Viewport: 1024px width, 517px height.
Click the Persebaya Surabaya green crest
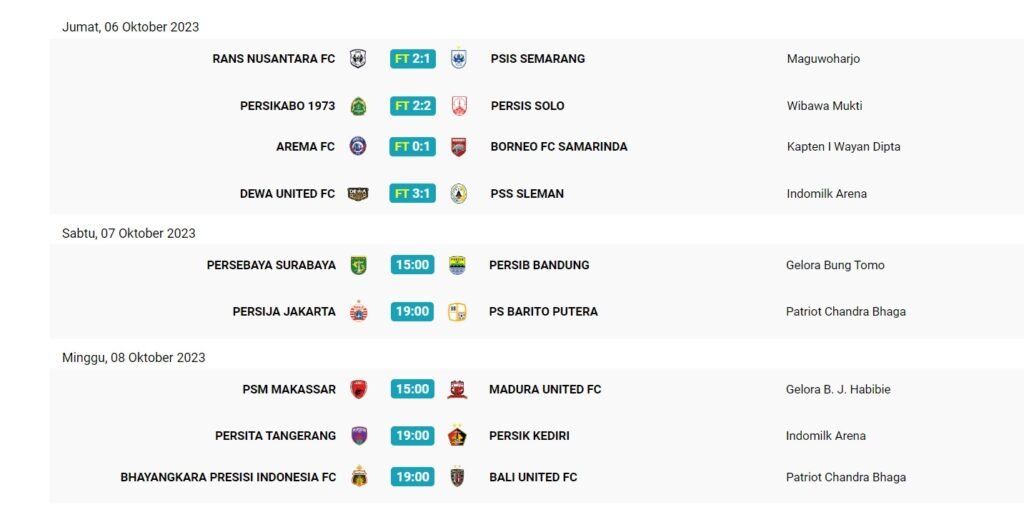tap(358, 265)
